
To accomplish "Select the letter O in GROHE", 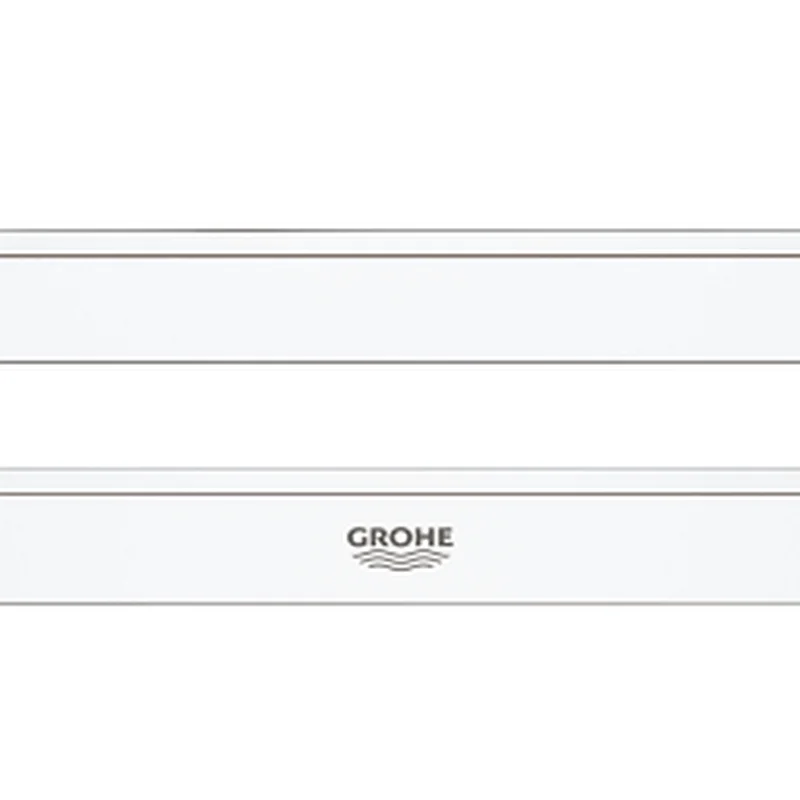I will click(401, 538).
